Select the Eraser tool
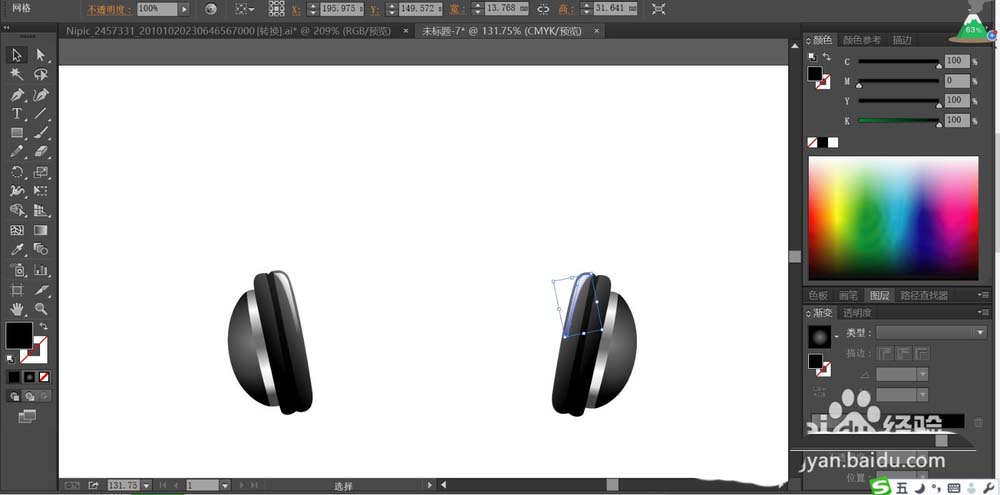 pyautogui.click(x=41, y=152)
